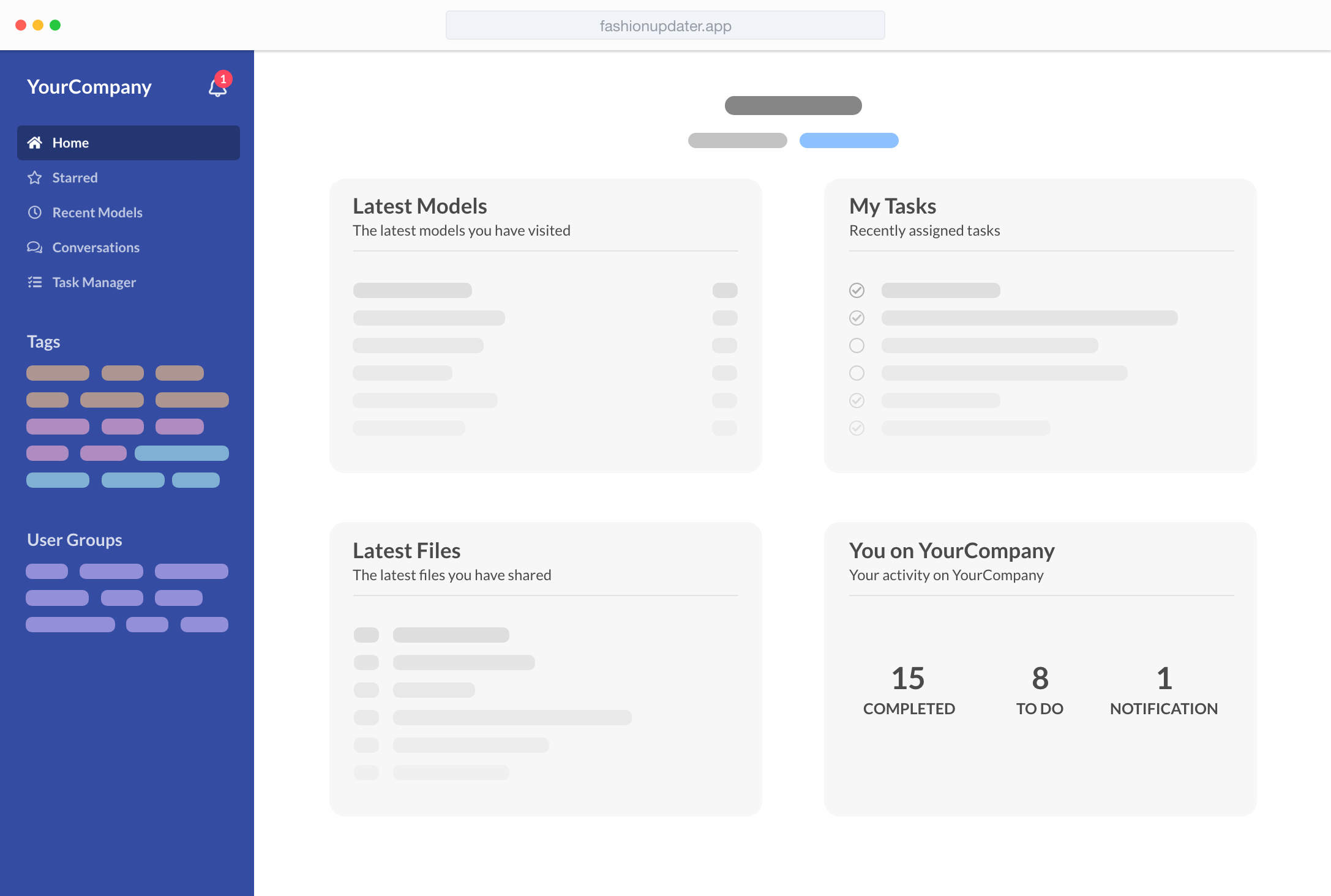The image size is (1331, 896).
Task: Click the green macOS fullscreen dot
Action: tap(55, 25)
